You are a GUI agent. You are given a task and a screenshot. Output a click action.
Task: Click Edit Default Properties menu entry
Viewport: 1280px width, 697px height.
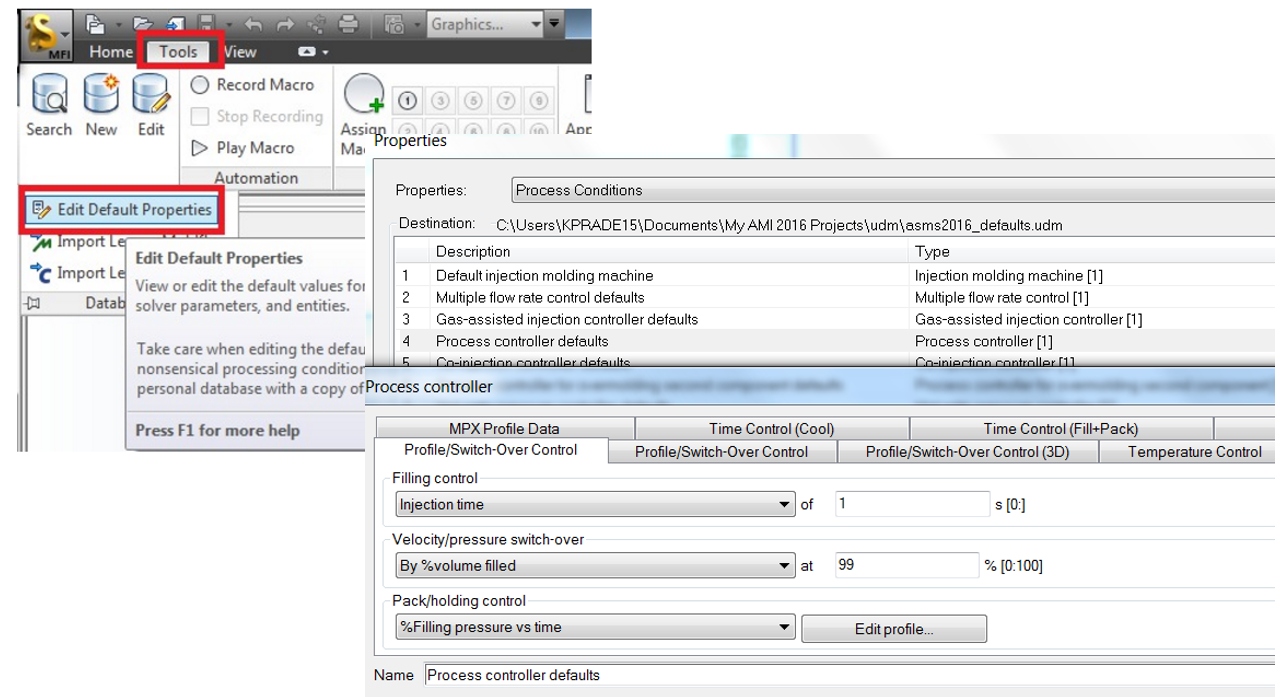point(122,210)
